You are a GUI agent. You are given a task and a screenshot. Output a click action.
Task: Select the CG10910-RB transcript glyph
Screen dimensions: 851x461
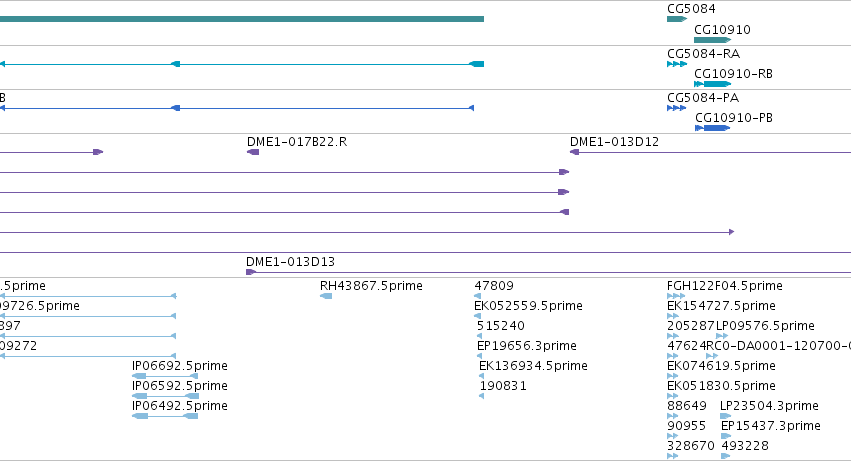coord(713,84)
